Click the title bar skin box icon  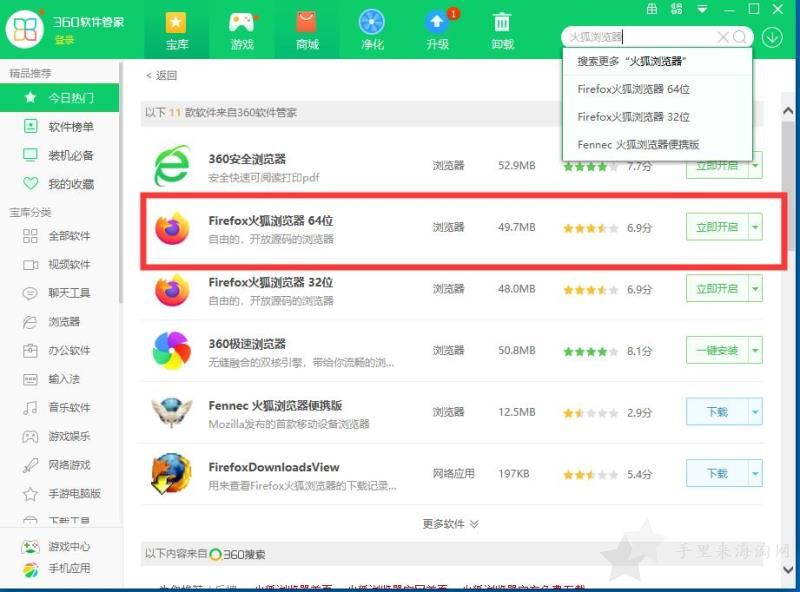click(x=652, y=9)
